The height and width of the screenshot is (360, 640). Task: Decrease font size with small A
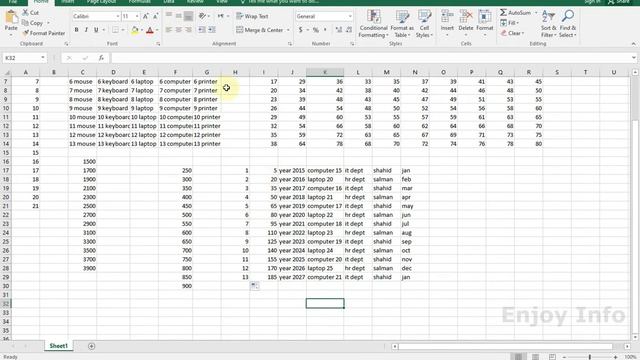tap(156, 16)
